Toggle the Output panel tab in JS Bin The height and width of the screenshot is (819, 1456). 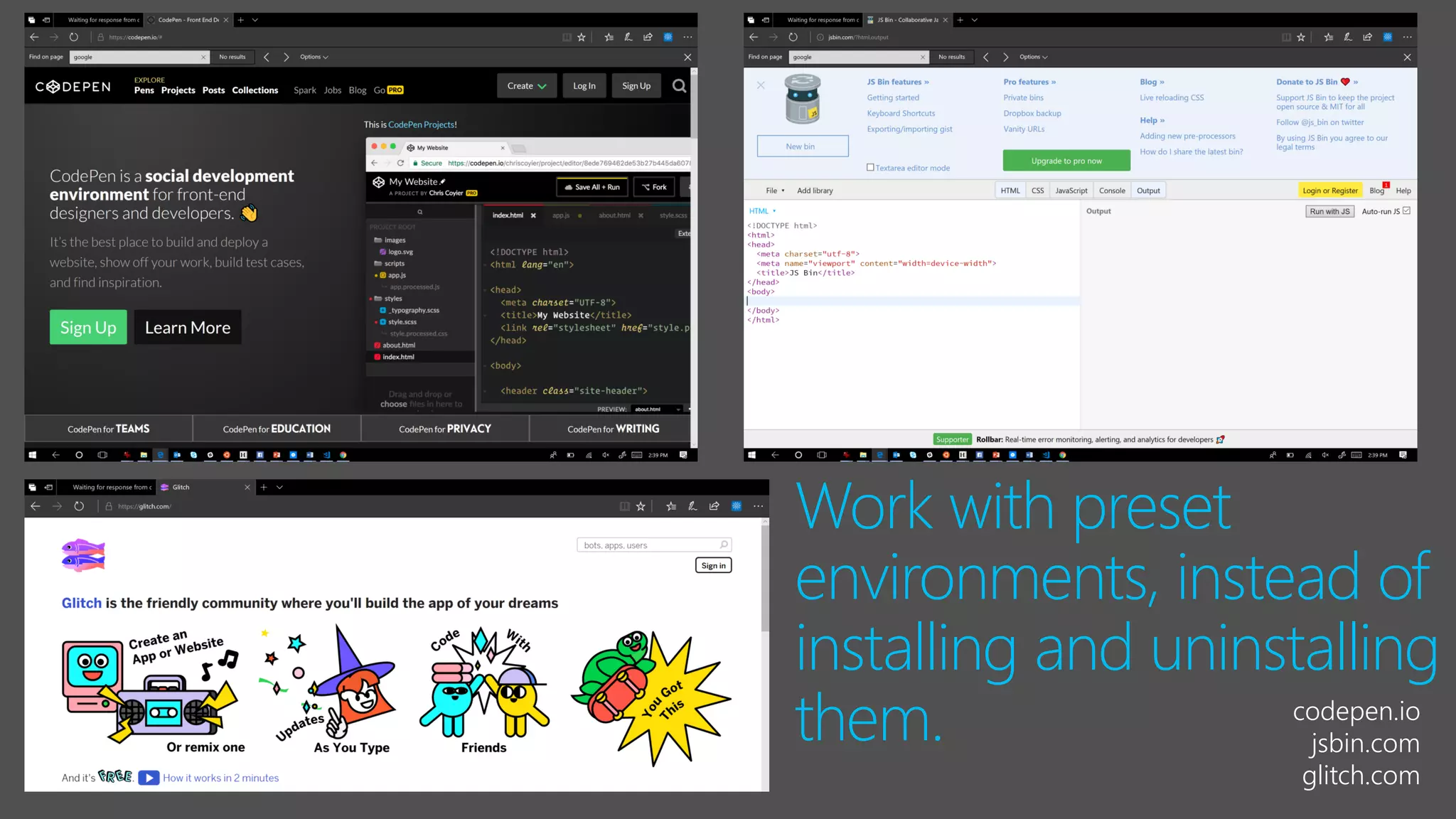point(1148,191)
